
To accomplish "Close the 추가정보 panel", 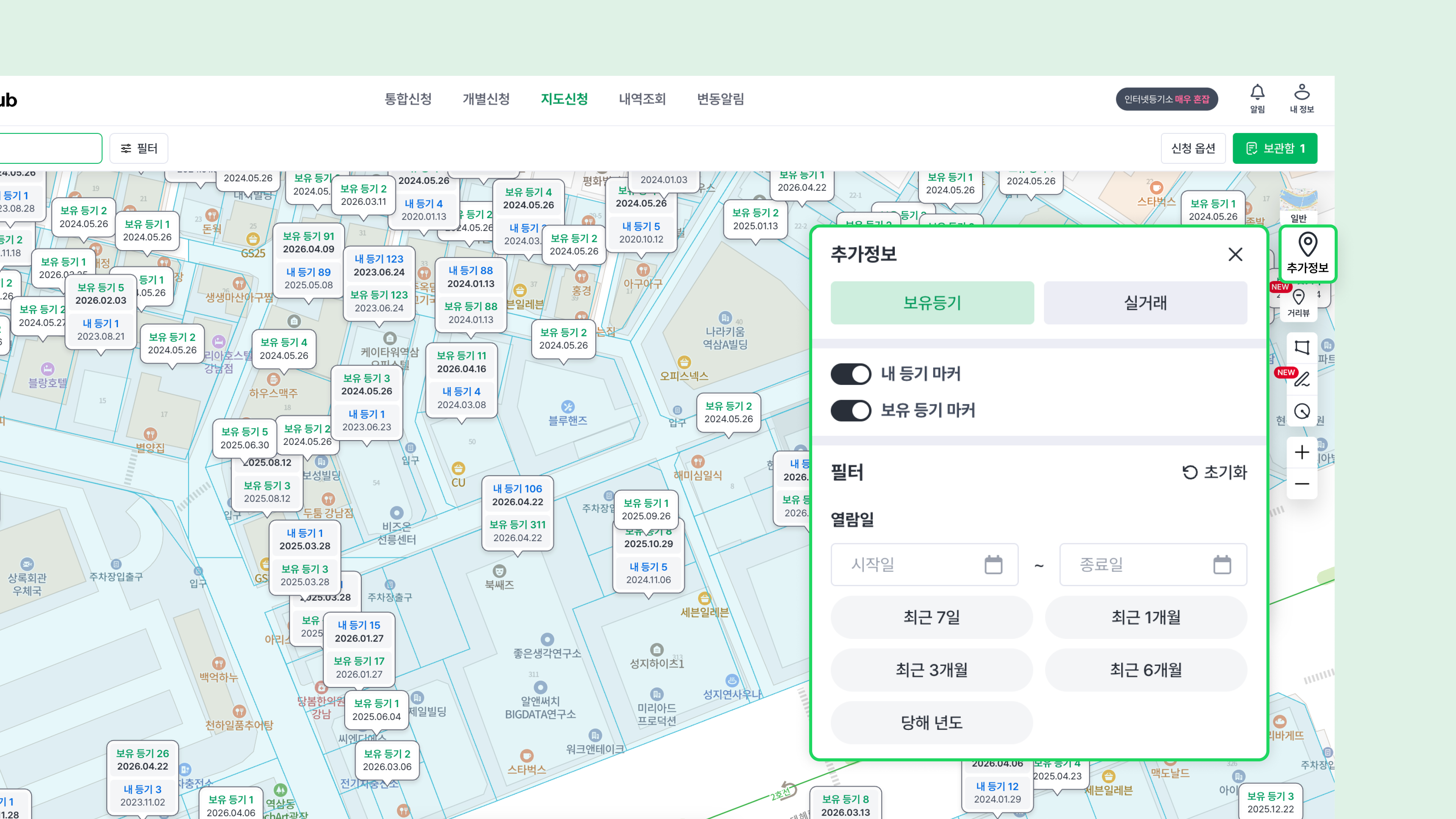I will coord(1235,254).
